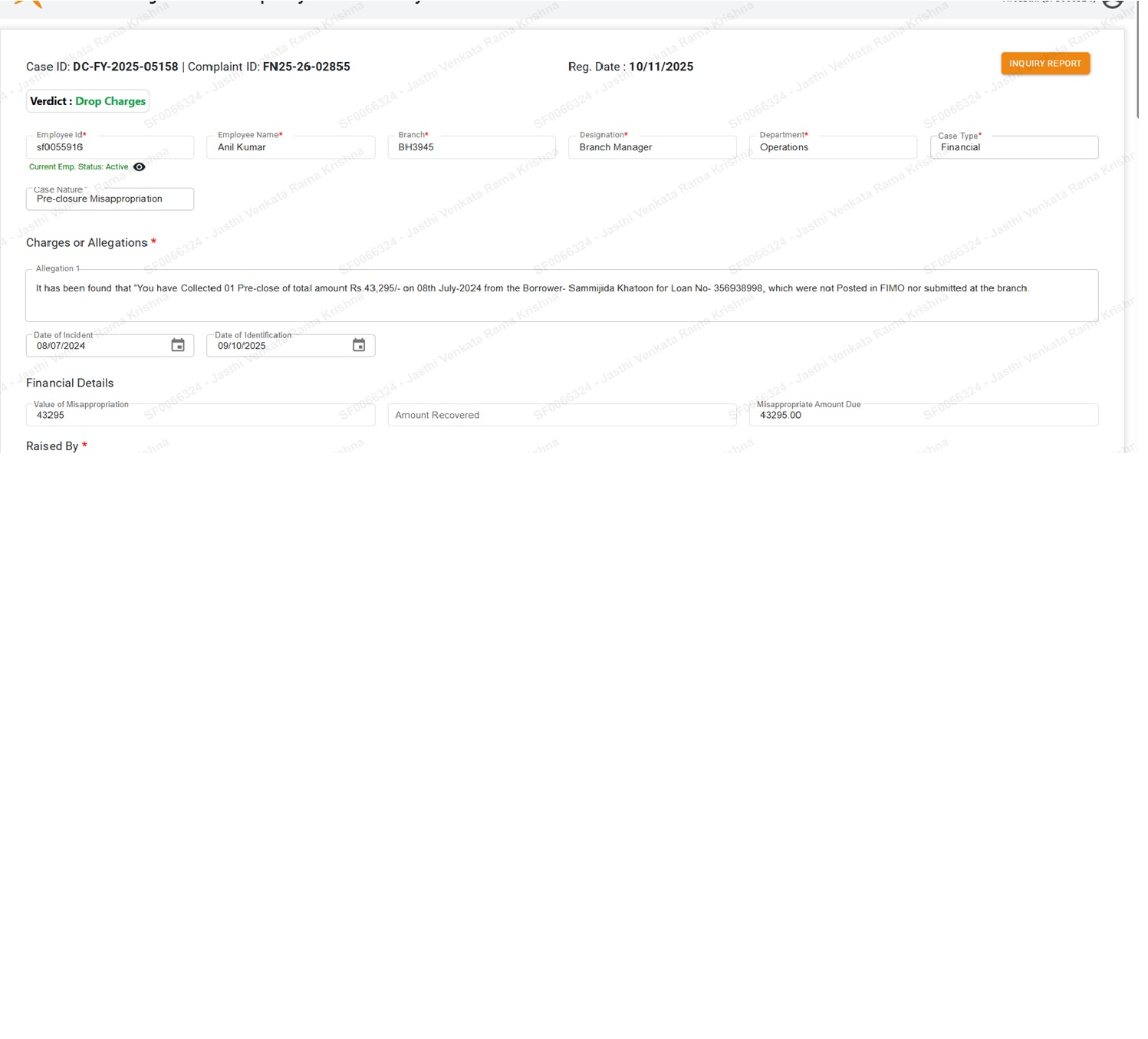Open the INQUIRY REPORT button
The width and height of the screenshot is (1148, 1039).
(1044, 64)
